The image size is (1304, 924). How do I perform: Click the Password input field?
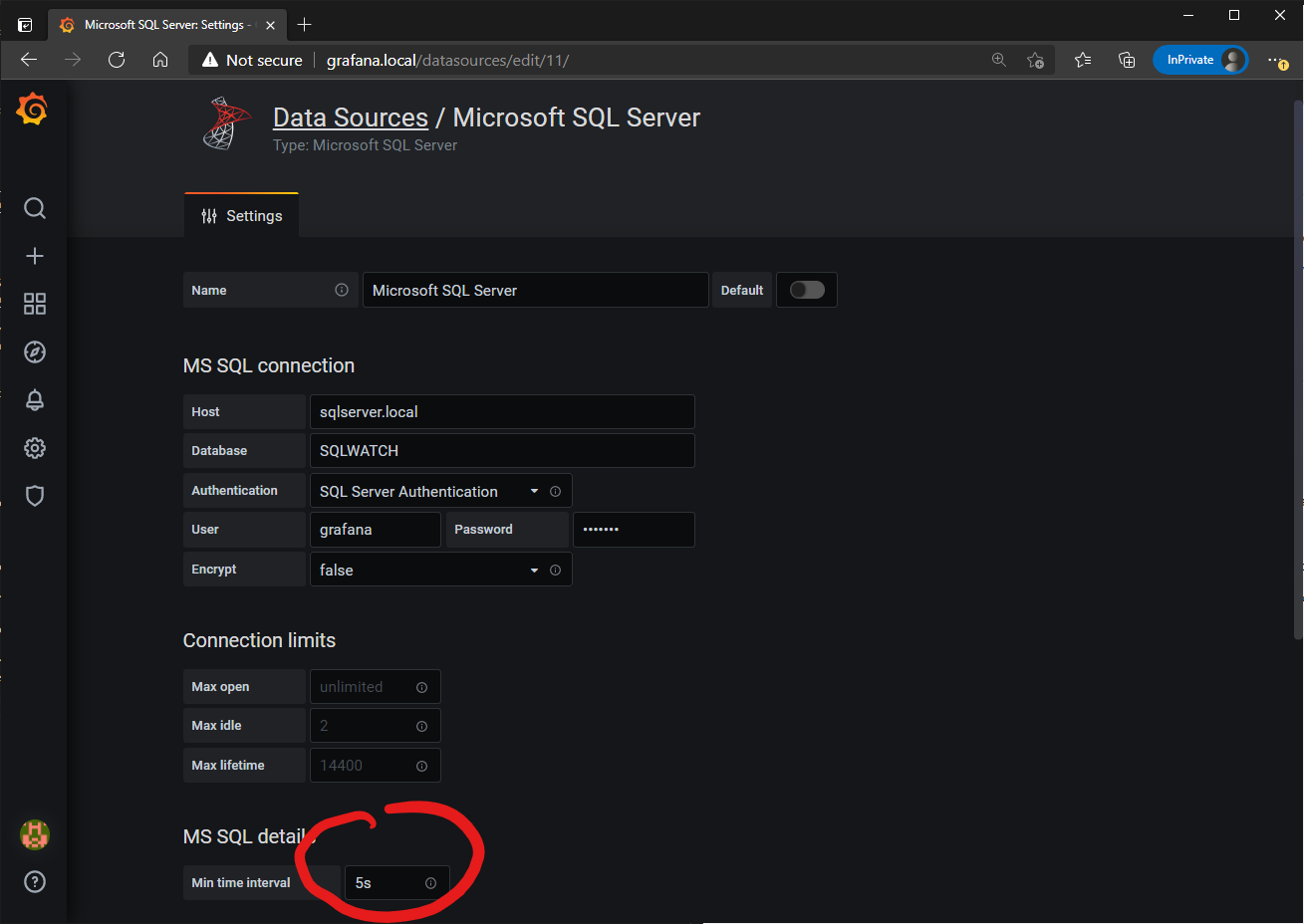click(634, 530)
